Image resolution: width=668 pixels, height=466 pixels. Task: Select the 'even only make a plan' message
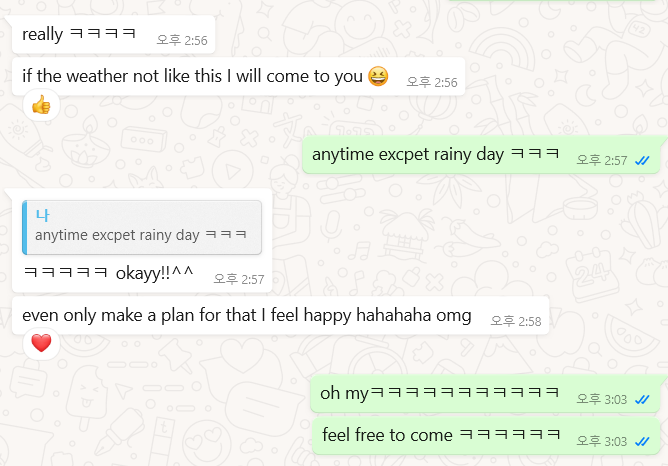280,316
